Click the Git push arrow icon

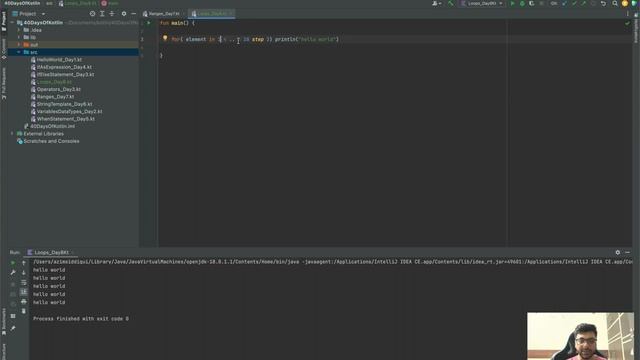pos(584,4)
